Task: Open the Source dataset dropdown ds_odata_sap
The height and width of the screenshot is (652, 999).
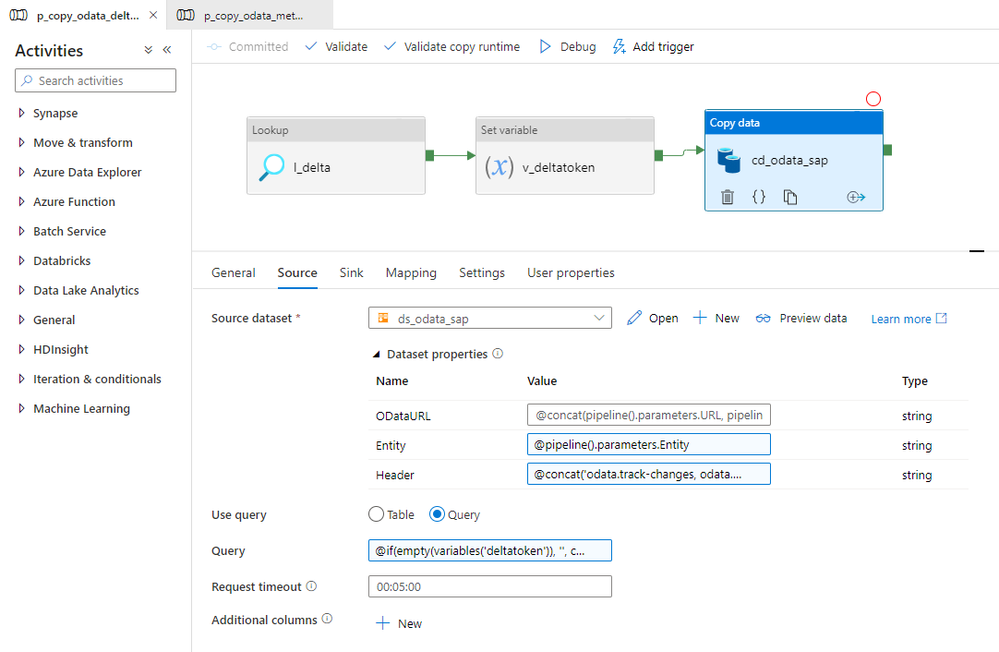Action: point(489,318)
